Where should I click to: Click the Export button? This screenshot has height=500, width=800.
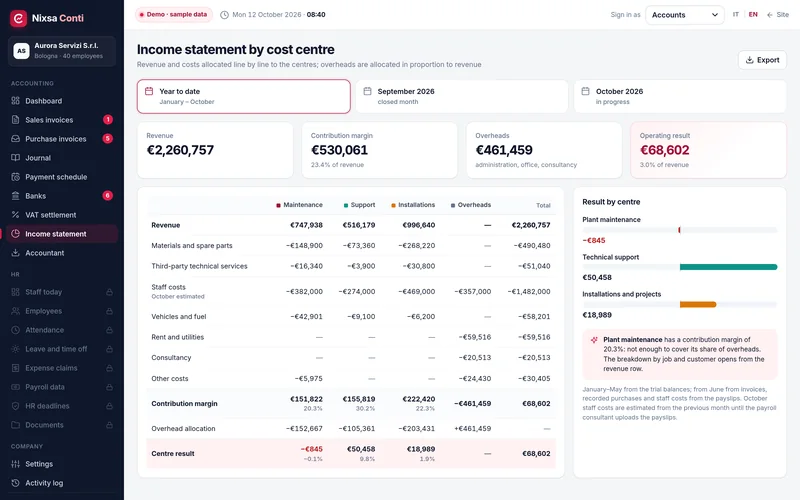(x=762, y=60)
